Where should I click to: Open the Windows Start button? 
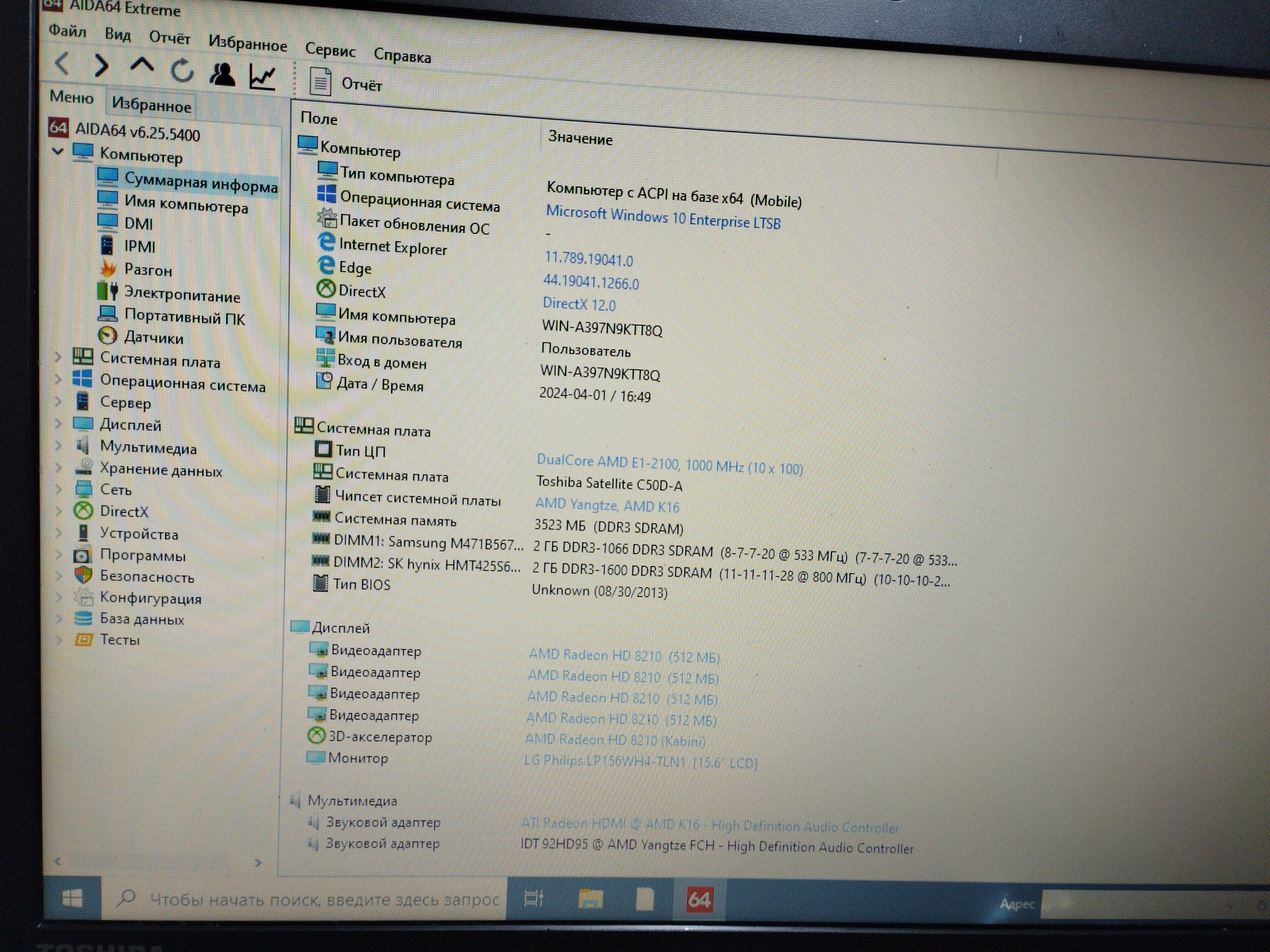coord(72,898)
